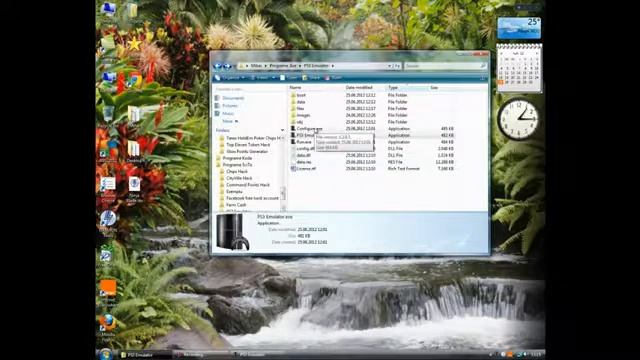Click the help icon in Explorer toolbar
640x360 pixels.
coord(483,78)
